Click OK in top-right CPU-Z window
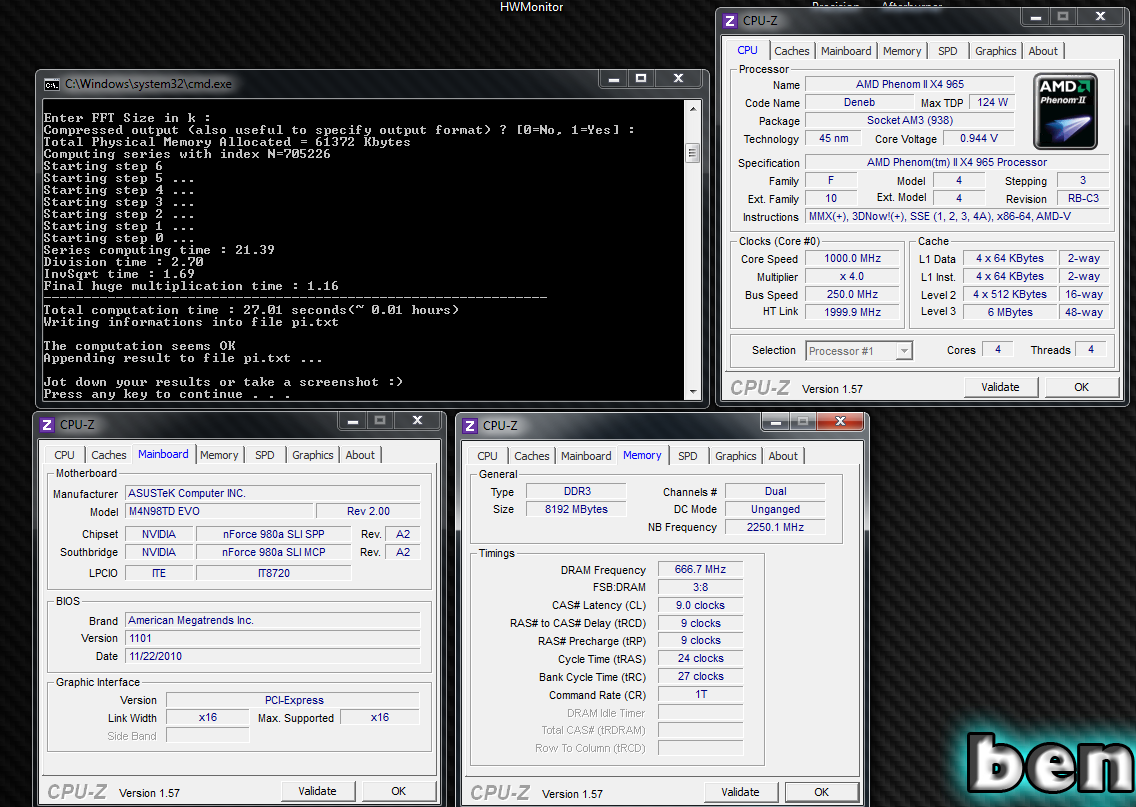Viewport: 1136px width, 807px height. pos(1081,387)
